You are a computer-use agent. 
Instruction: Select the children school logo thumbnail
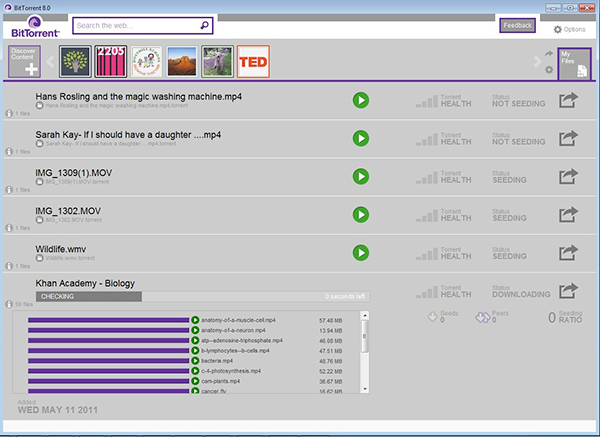[147, 62]
